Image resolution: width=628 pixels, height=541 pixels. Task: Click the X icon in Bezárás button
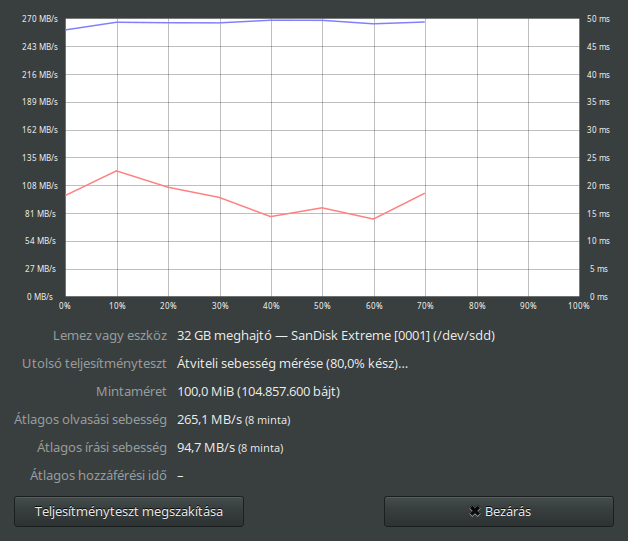(475, 511)
